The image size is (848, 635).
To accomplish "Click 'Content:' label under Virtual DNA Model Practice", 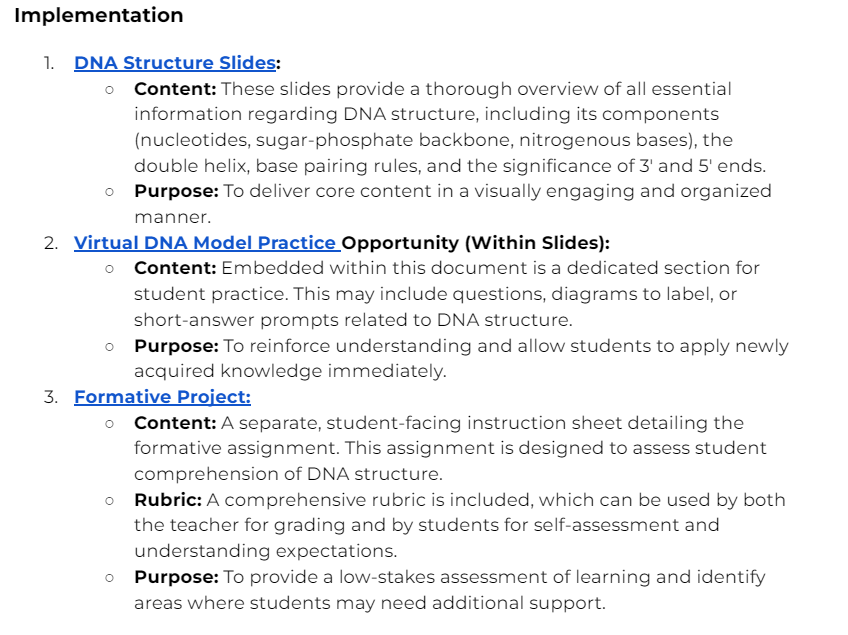I will click(x=175, y=268).
